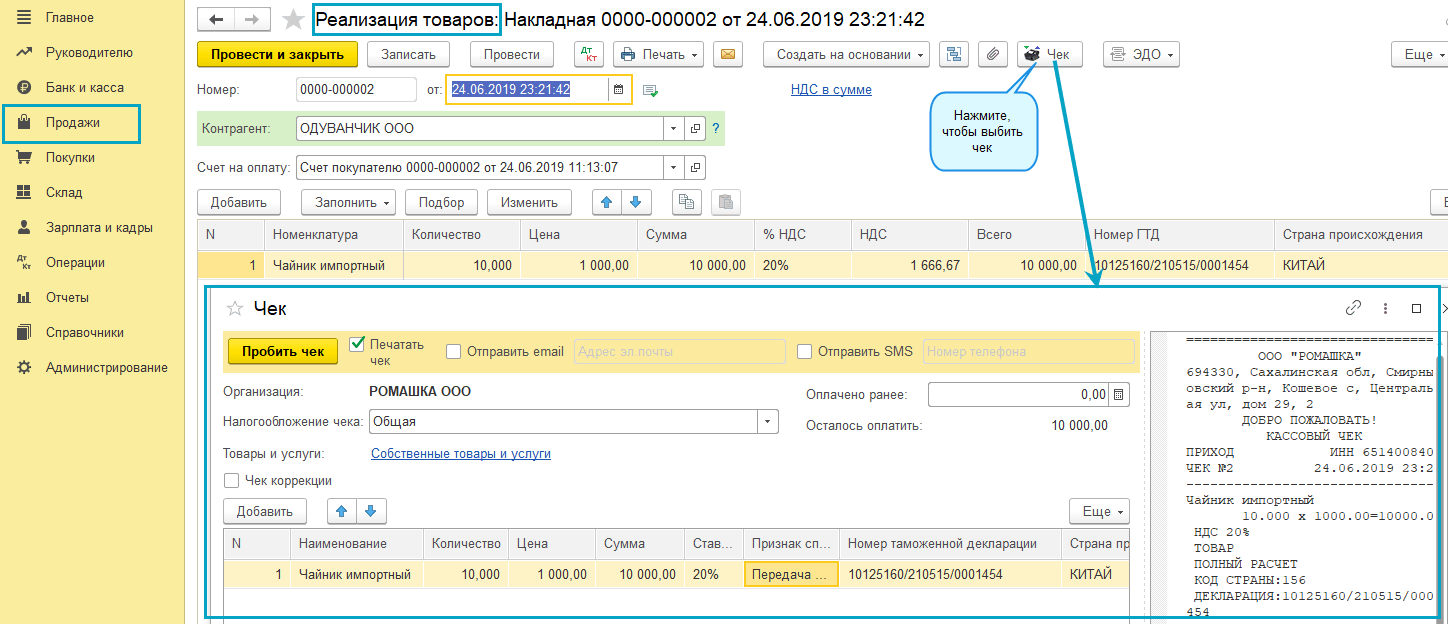Viewport: 1448px width, 624px height.
Task: Open Продажи section in sidebar
Action: [x=72, y=122]
